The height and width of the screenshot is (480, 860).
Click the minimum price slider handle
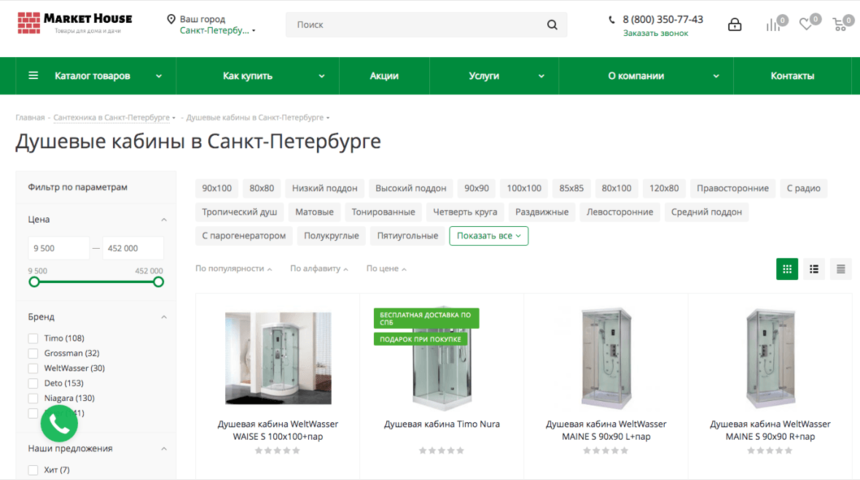coord(34,282)
